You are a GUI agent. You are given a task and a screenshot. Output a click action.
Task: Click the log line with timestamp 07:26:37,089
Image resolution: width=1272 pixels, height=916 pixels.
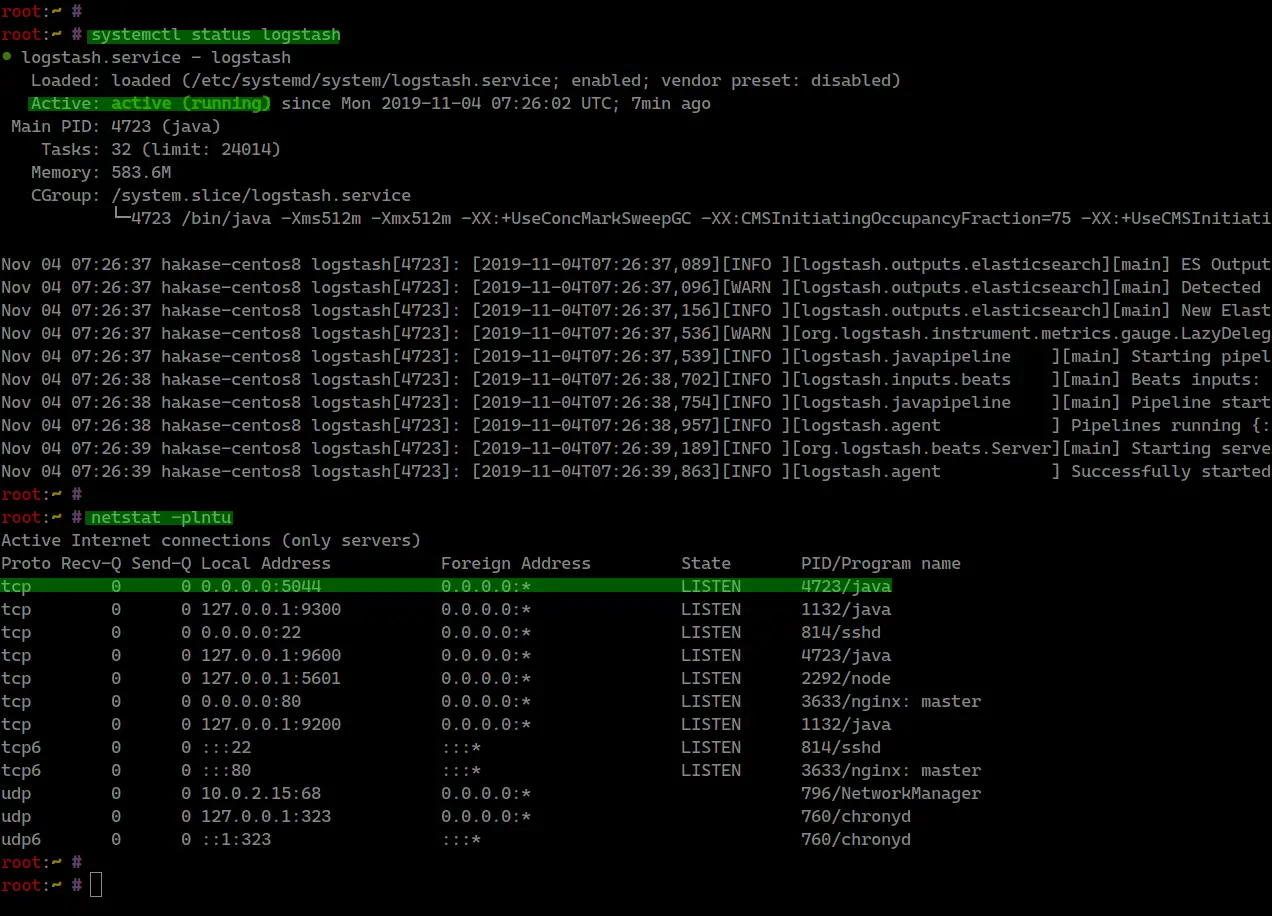coord(636,265)
